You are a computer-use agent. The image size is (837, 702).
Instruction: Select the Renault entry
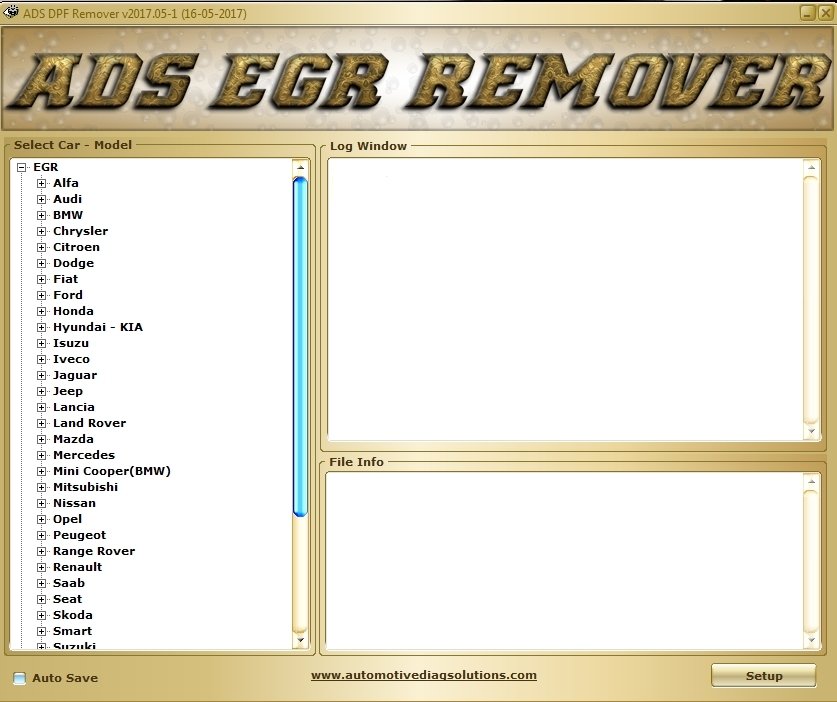77,567
